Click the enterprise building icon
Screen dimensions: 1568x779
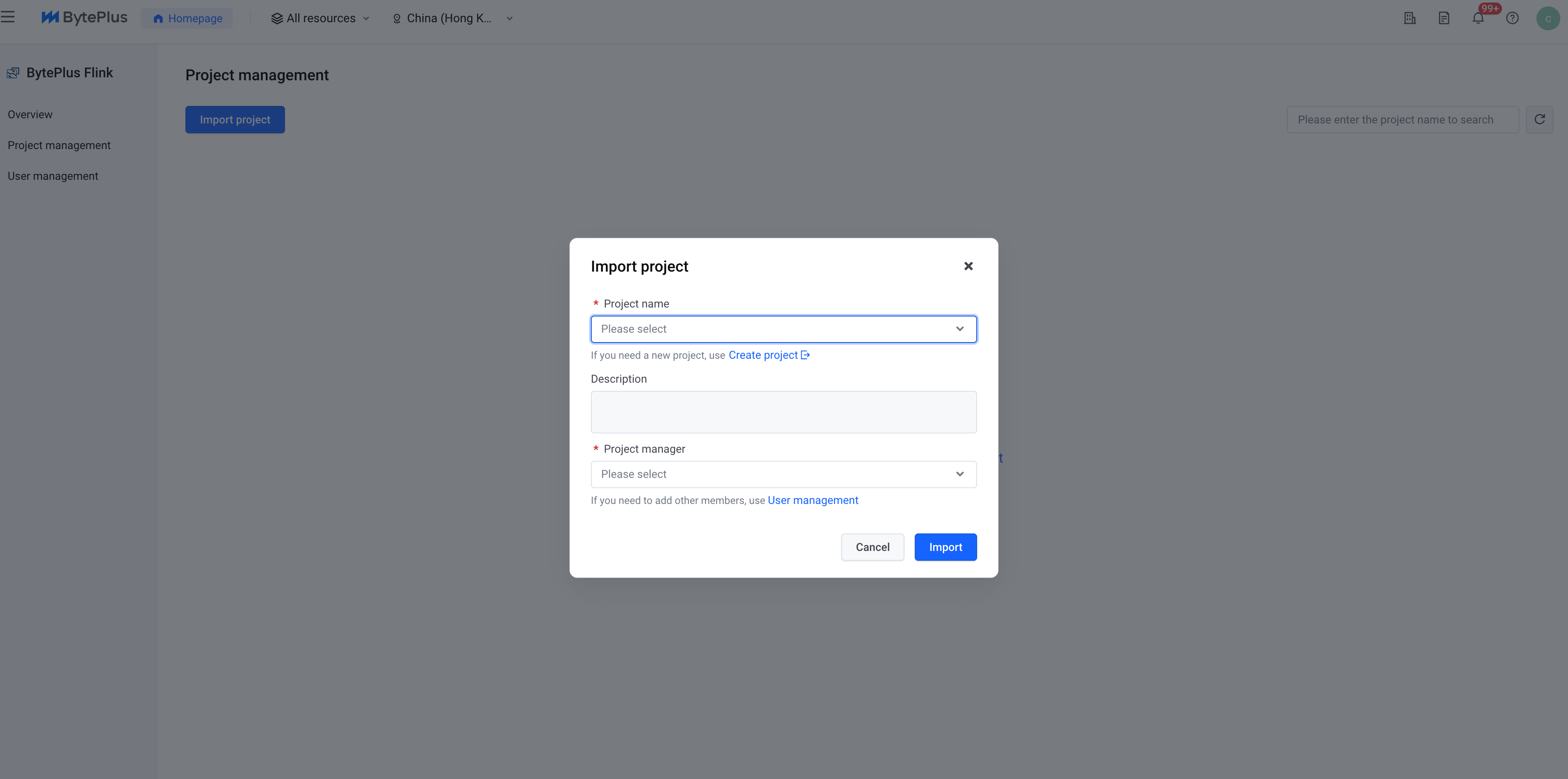1410,18
